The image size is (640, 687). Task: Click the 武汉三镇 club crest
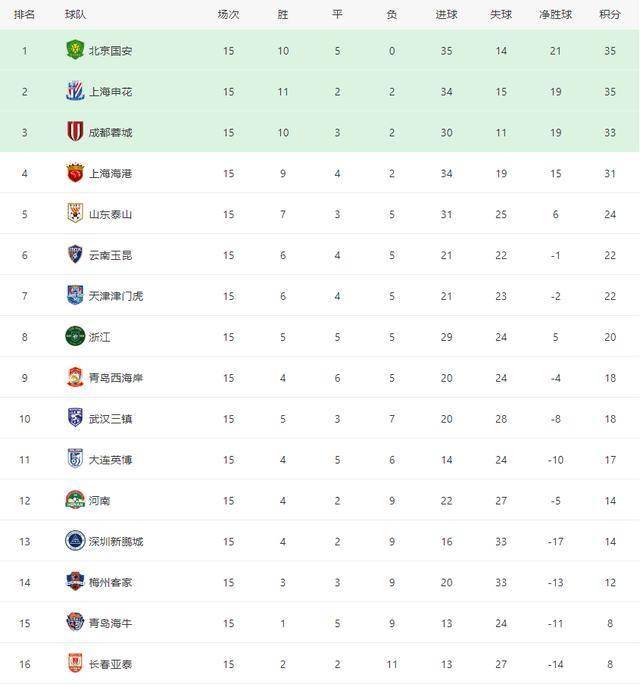pos(74,418)
